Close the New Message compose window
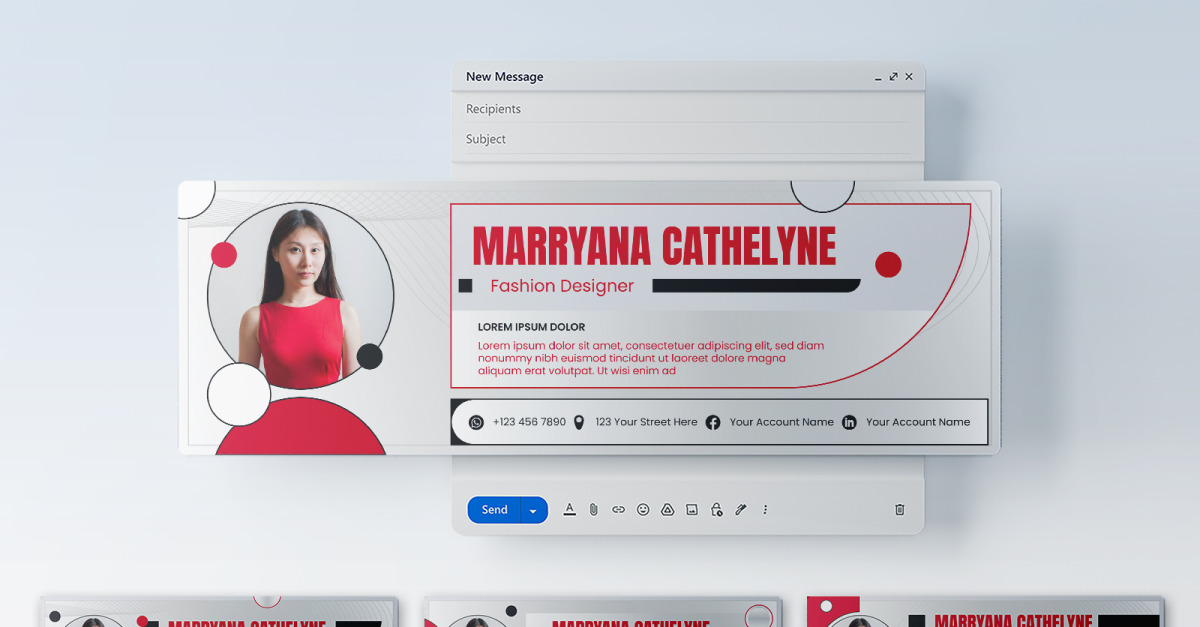The image size is (1200, 627). [908, 76]
